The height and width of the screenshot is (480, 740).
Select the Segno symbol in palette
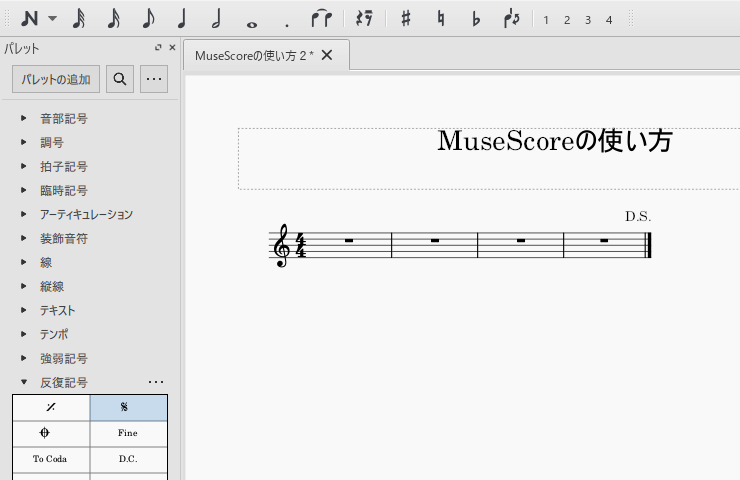(x=129, y=407)
